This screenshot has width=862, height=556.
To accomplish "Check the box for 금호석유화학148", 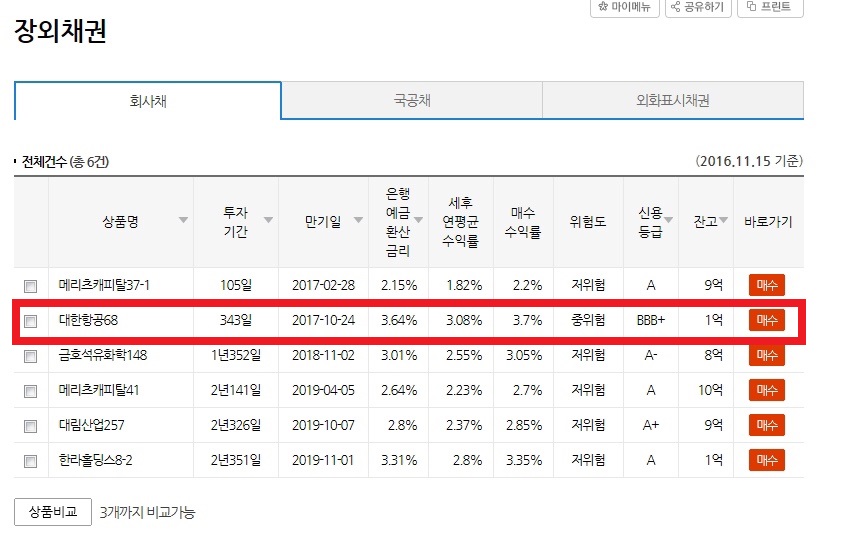I will coord(31,356).
